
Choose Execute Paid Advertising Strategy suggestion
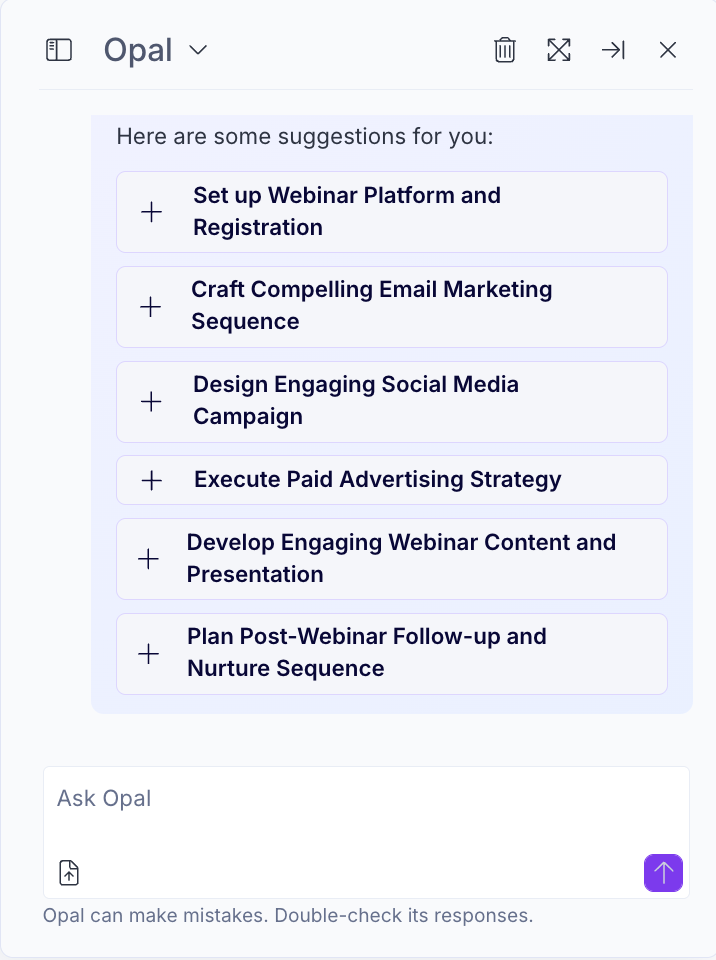392,480
